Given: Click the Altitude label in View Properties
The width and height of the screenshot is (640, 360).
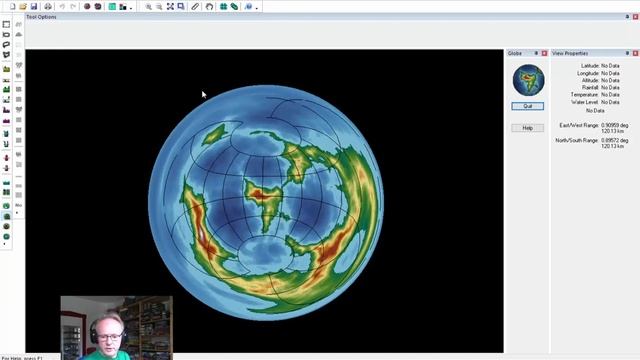Looking at the screenshot, I should click(x=590, y=80).
